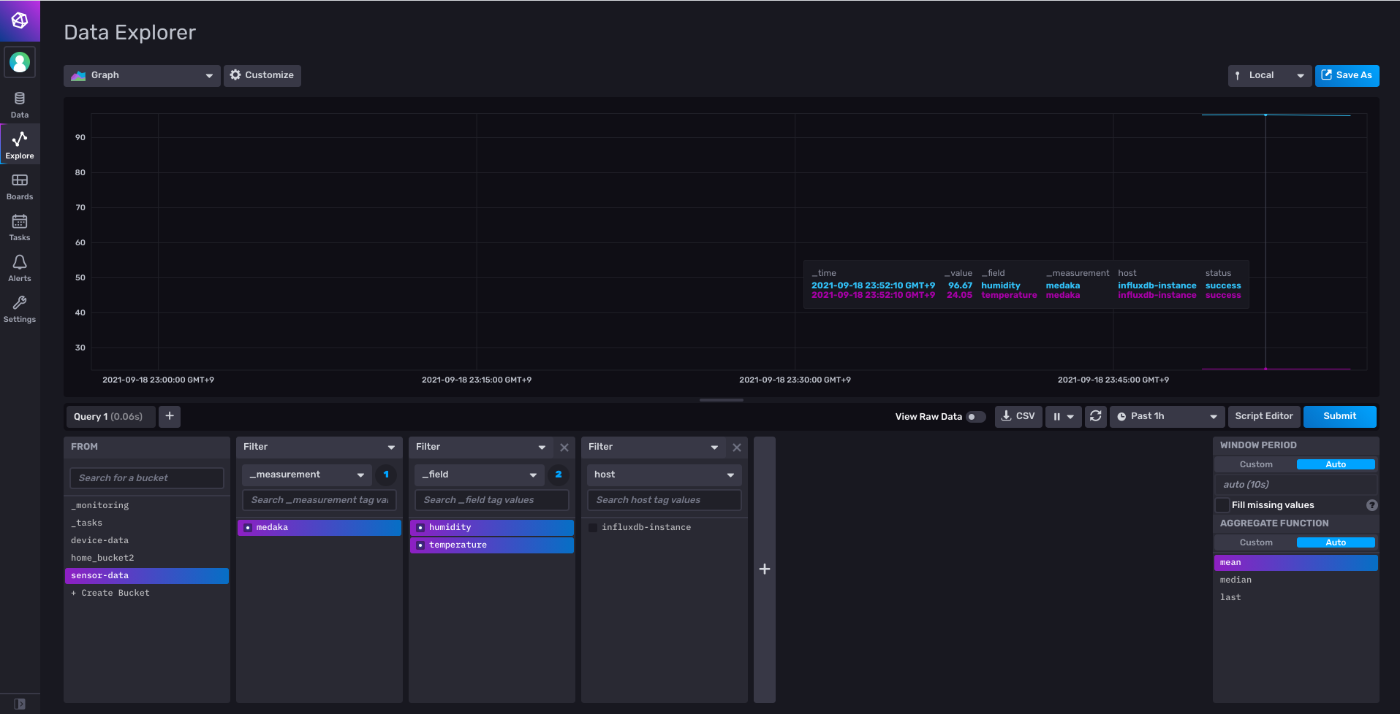Select the _monitoring bucket
This screenshot has width=1400, height=714.
tap(147, 505)
